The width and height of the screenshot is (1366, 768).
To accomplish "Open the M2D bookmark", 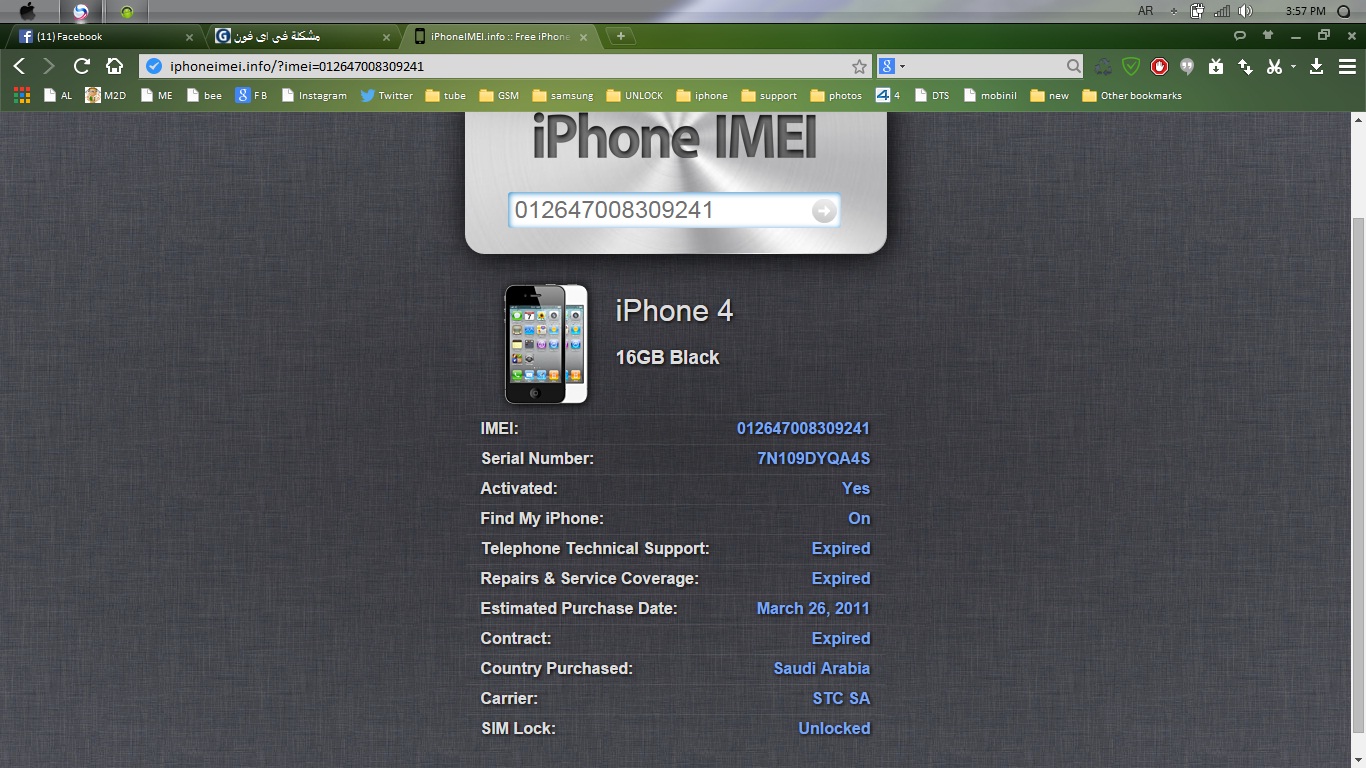I will coord(106,95).
